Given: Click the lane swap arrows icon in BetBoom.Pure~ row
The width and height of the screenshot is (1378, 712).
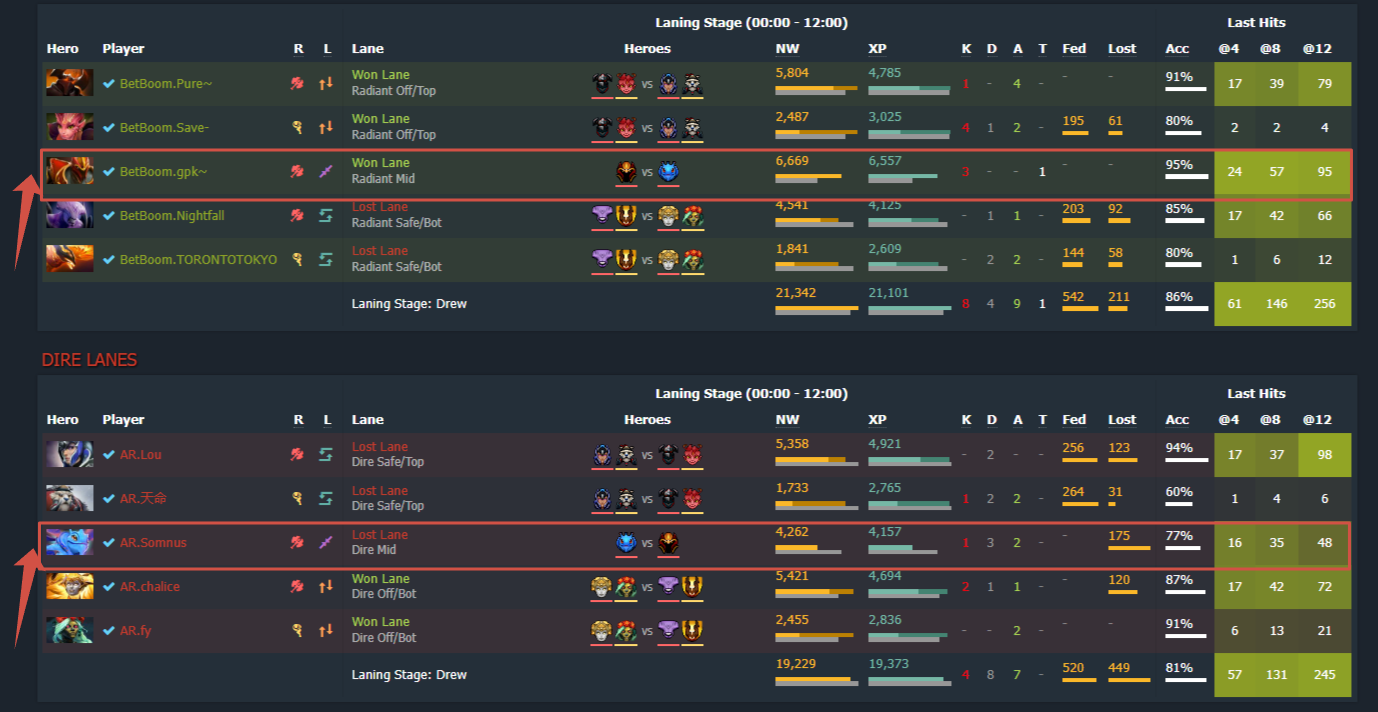Looking at the screenshot, I should pyautogui.click(x=326, y=83).
